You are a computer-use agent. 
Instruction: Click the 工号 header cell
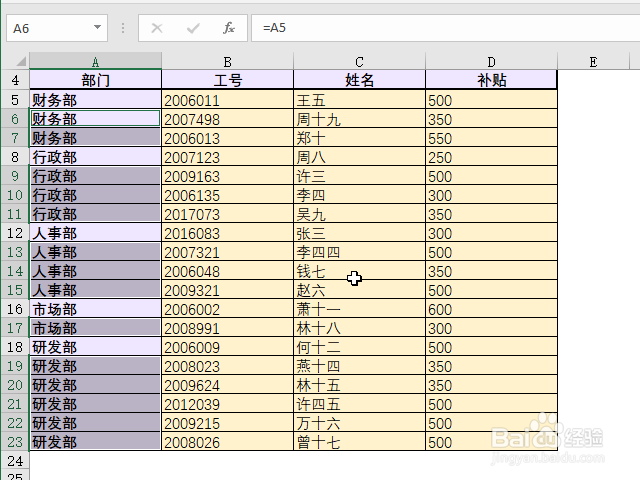227,80
